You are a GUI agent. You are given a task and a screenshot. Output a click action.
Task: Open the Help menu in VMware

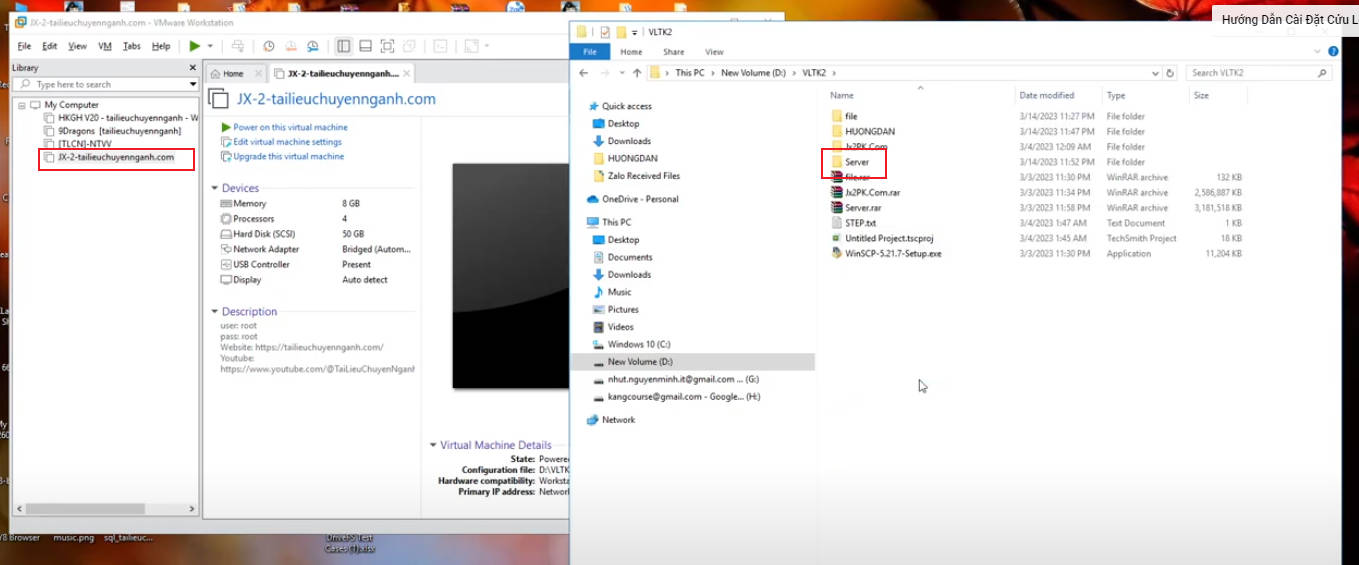tap(161, 46)
